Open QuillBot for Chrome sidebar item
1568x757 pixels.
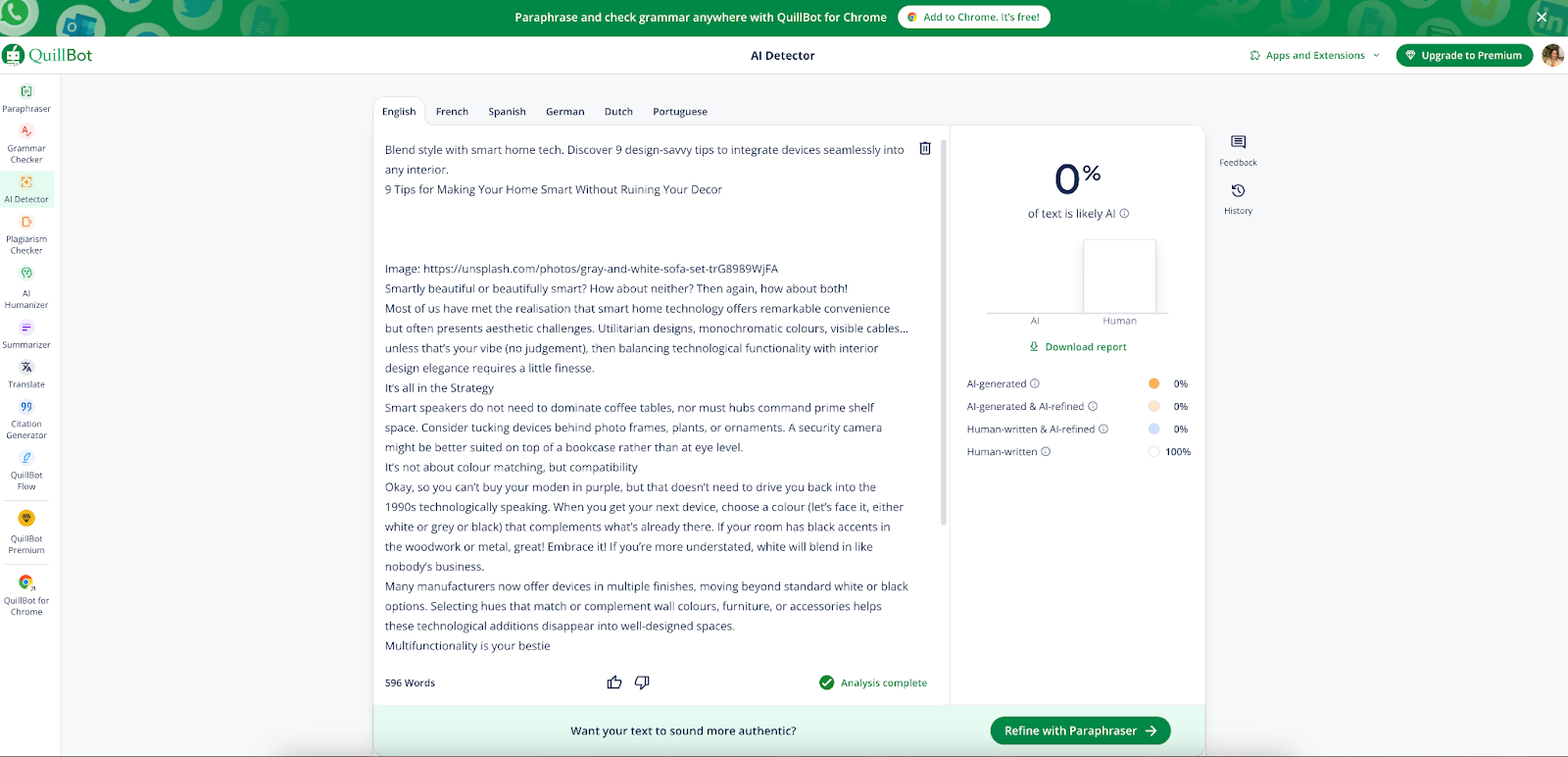(26, 594)
